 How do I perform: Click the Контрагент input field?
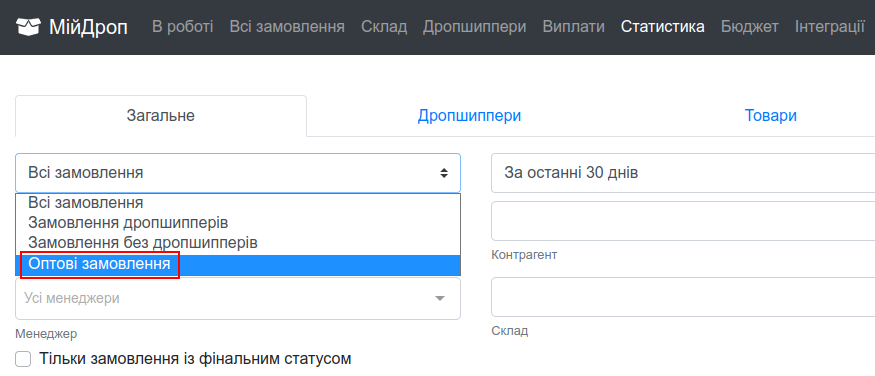pyautogui.click(x=683, y=221)
